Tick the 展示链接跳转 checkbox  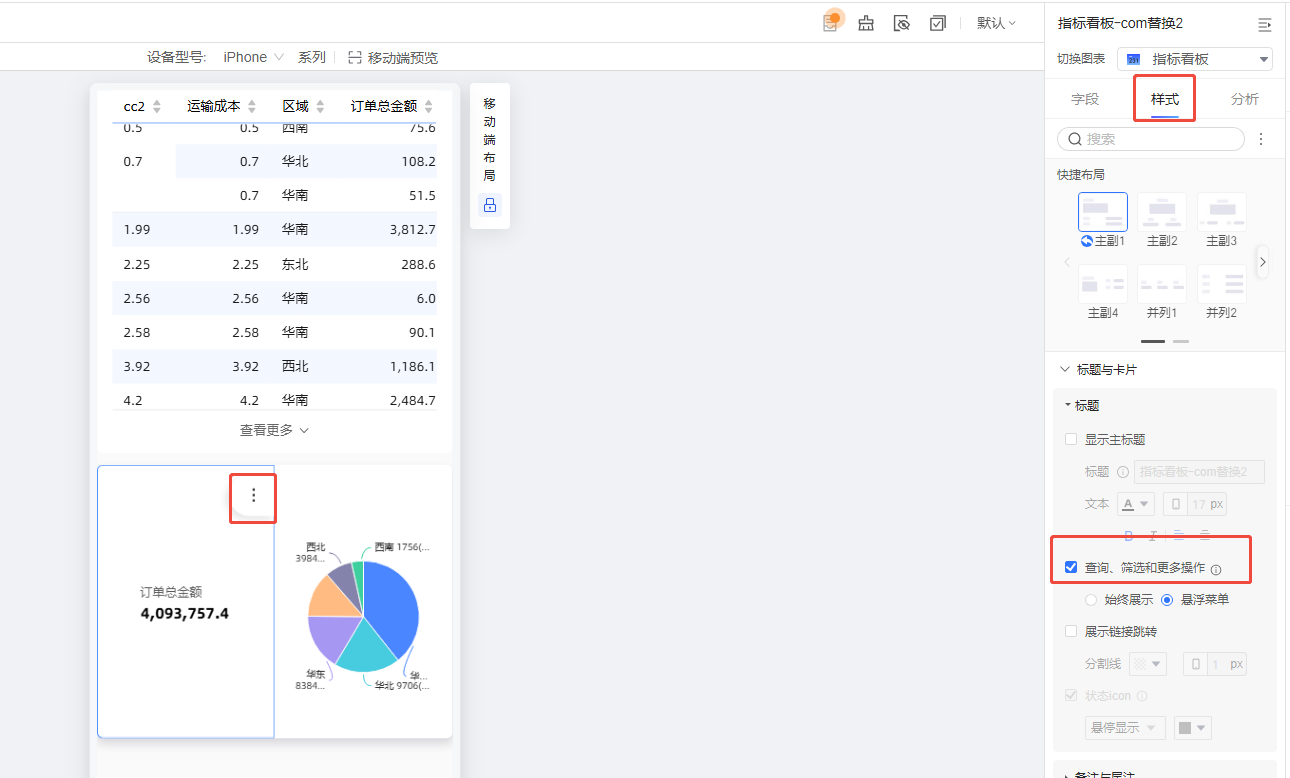(1071, 631)
